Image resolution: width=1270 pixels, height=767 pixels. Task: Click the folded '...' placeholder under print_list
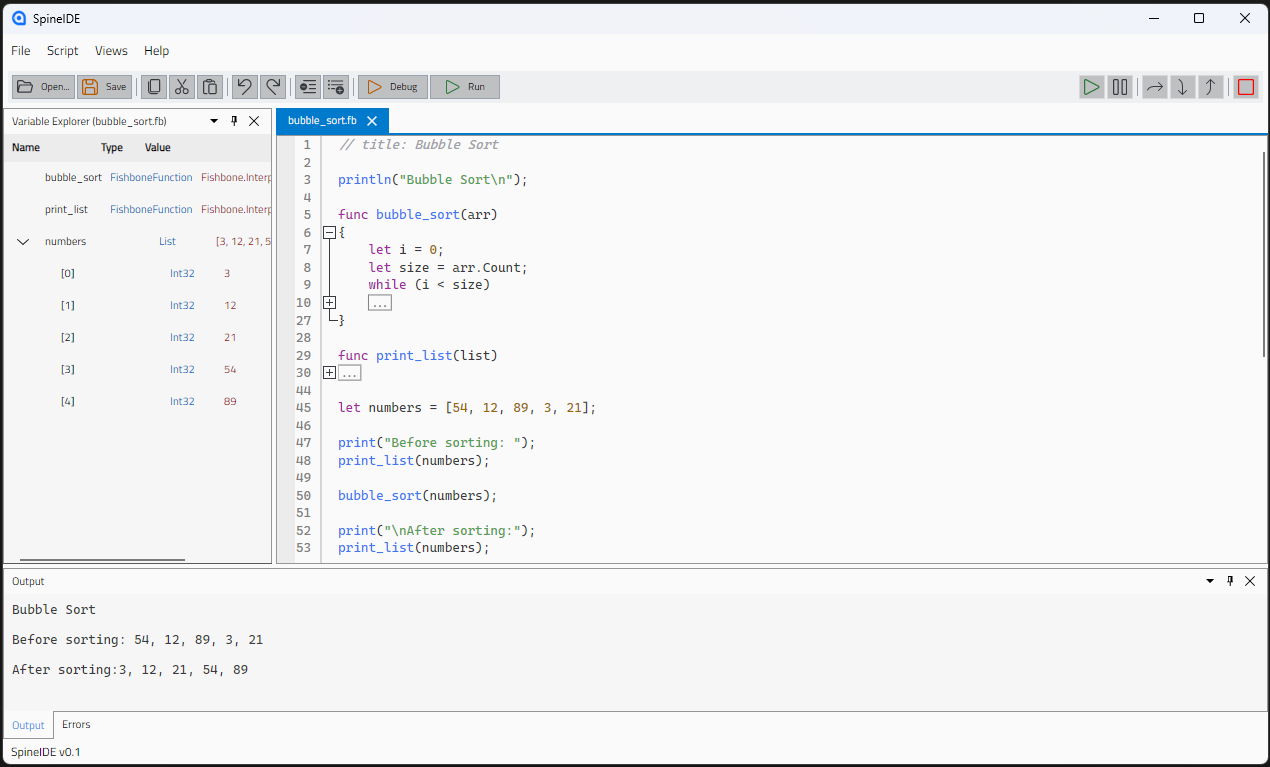click(x=349, y=372)
